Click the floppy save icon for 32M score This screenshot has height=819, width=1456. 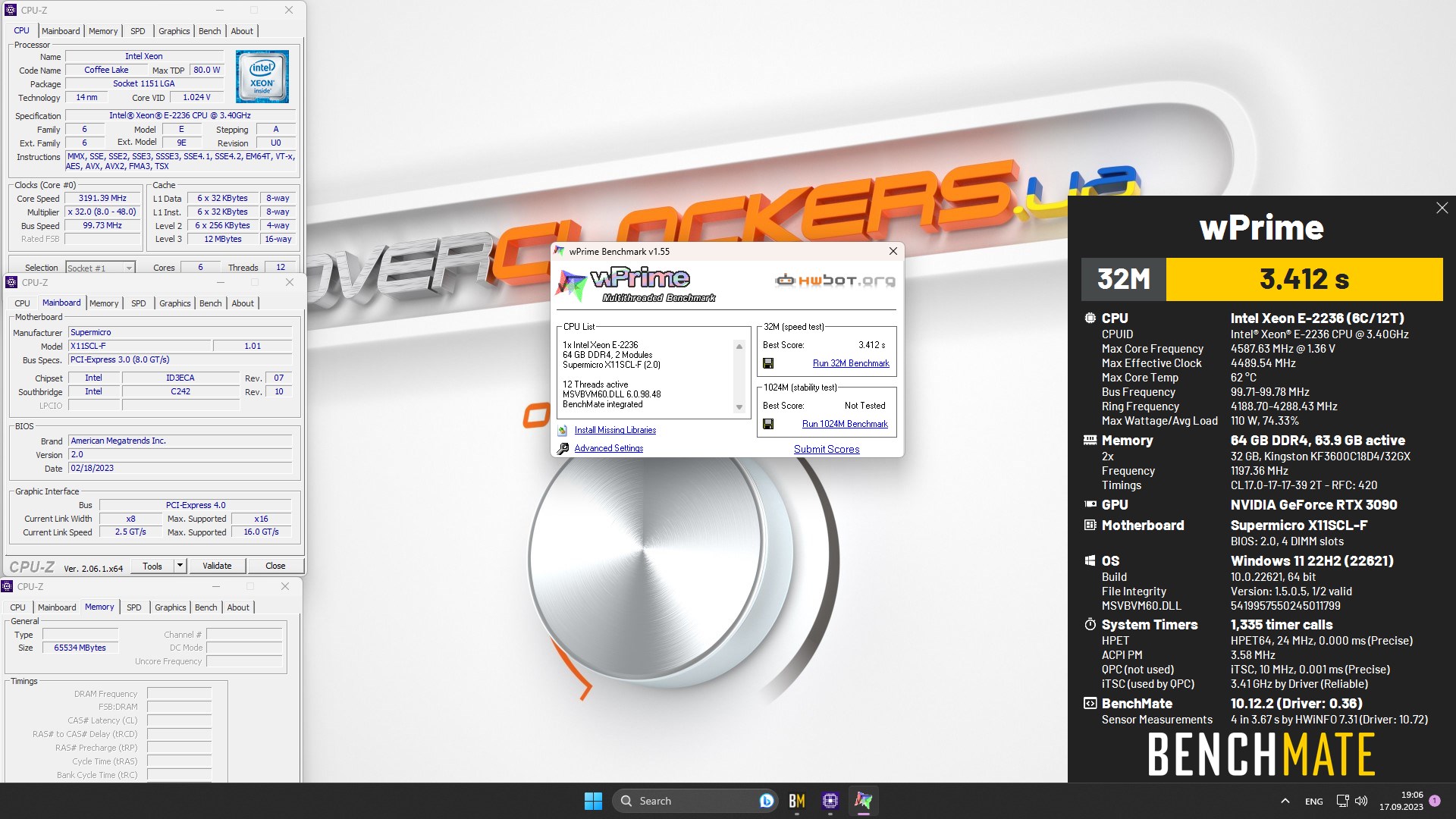(x=768, y=363)
